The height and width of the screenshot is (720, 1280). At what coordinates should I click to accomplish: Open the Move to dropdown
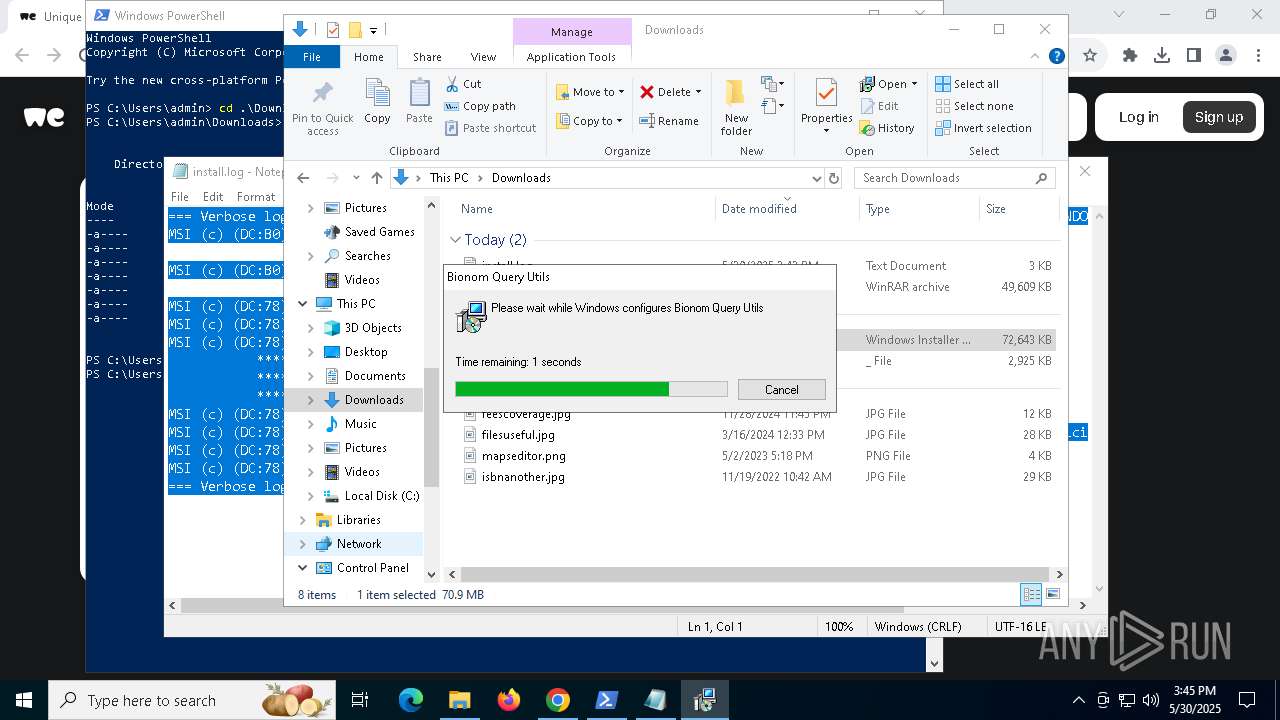pyautogui.click(x=590, y=92)
